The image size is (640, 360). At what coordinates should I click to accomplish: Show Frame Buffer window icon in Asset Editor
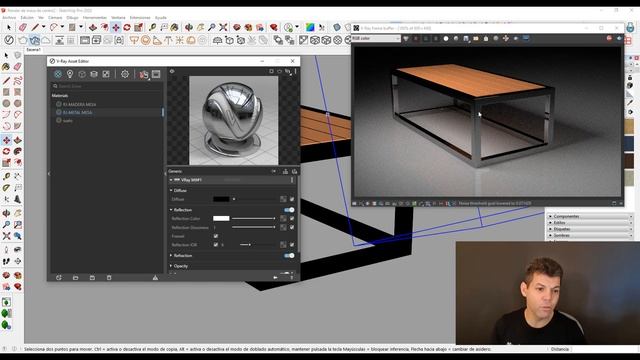(x=156, y=74)
